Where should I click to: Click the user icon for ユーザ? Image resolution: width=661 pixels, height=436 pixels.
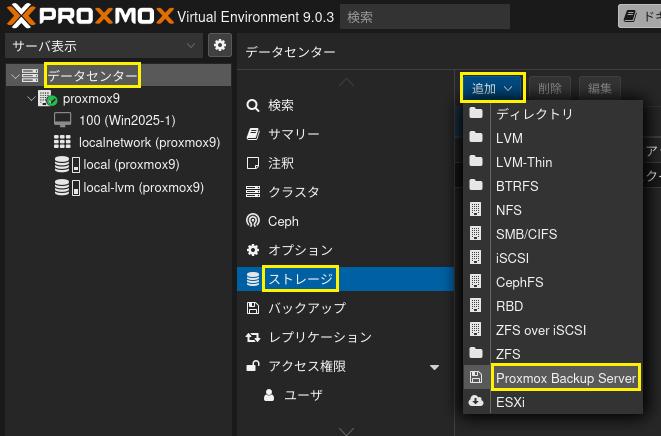[269, 395]
